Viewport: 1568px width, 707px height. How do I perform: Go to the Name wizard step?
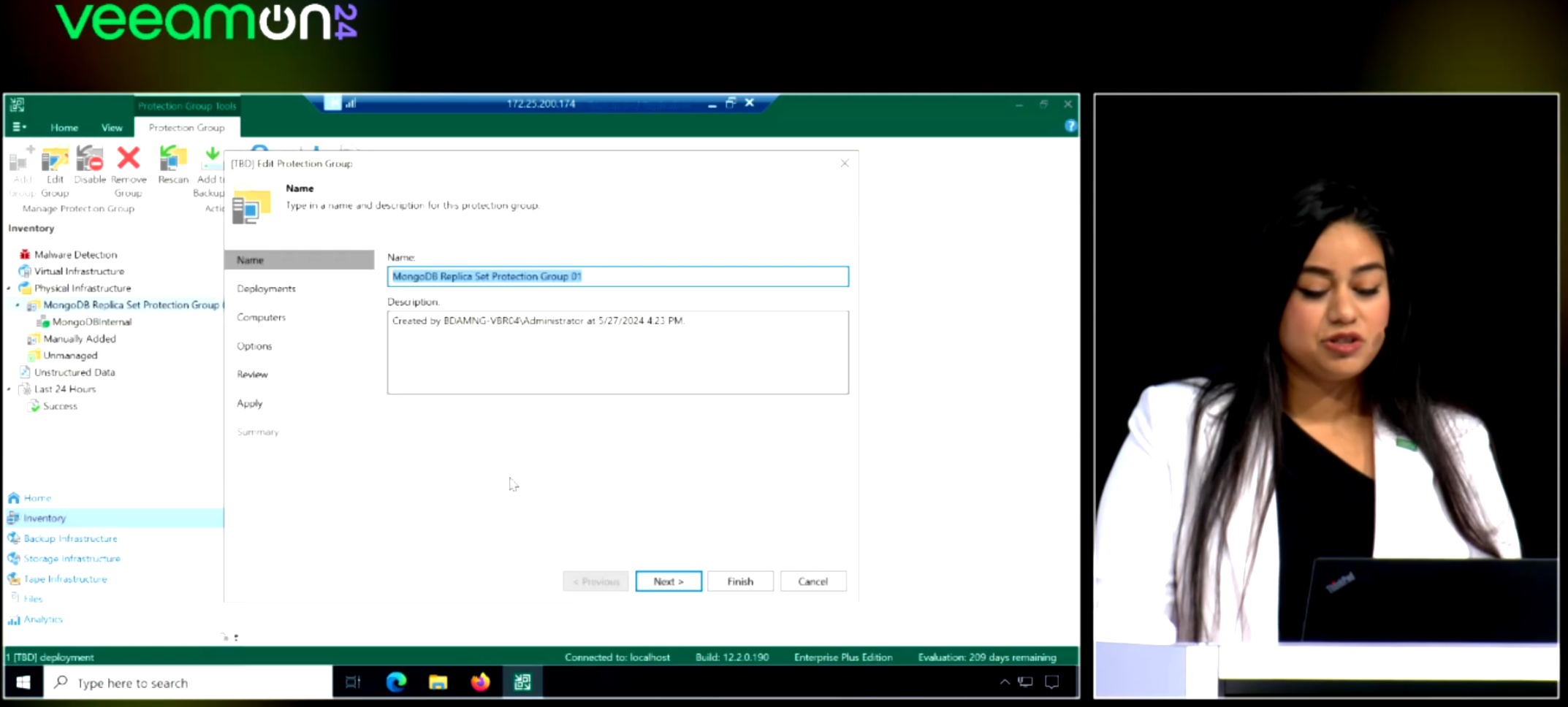tap(299, 260)
